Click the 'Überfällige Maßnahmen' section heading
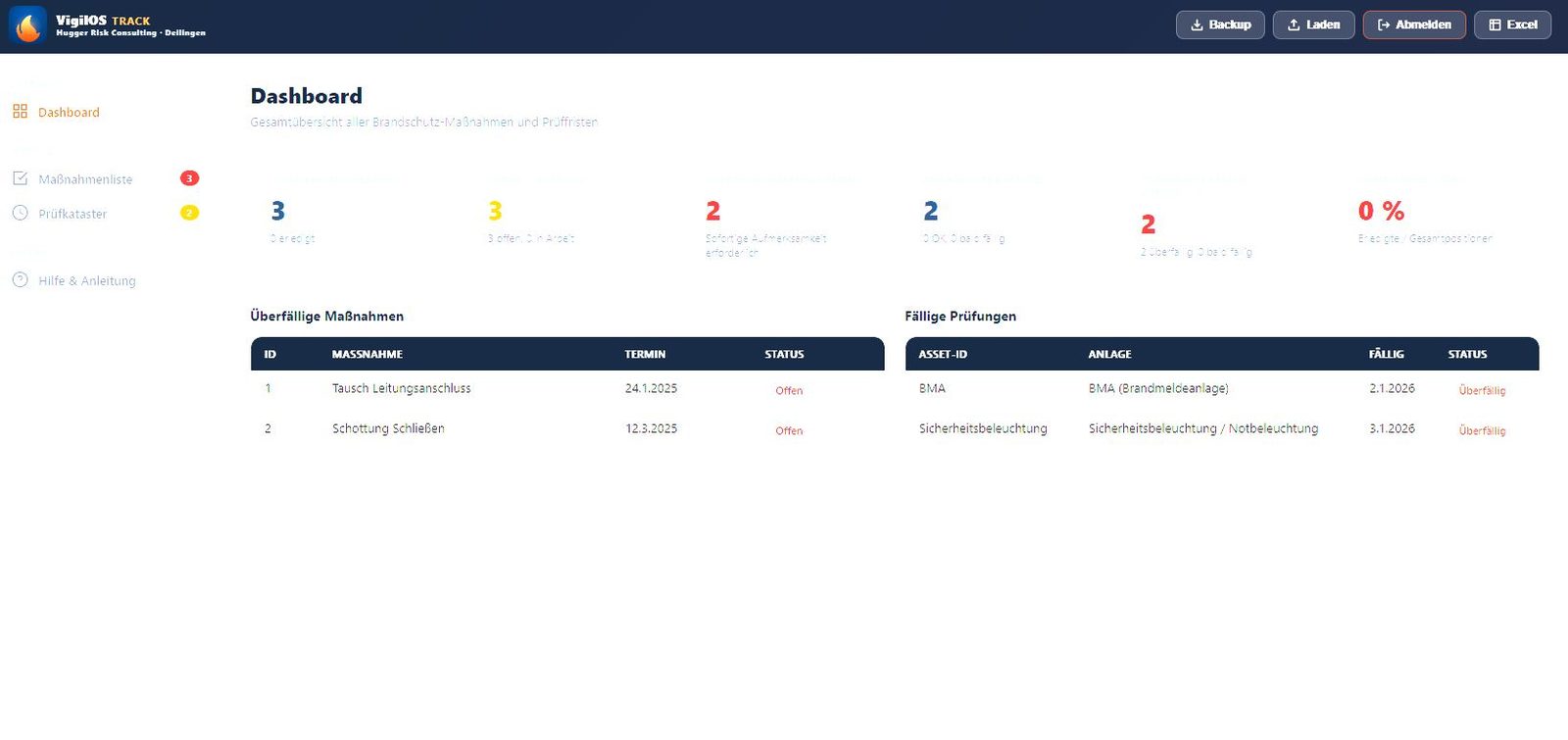Image resolution: width=1568 pixels, height=740 pixels. [x=327, y=316]
